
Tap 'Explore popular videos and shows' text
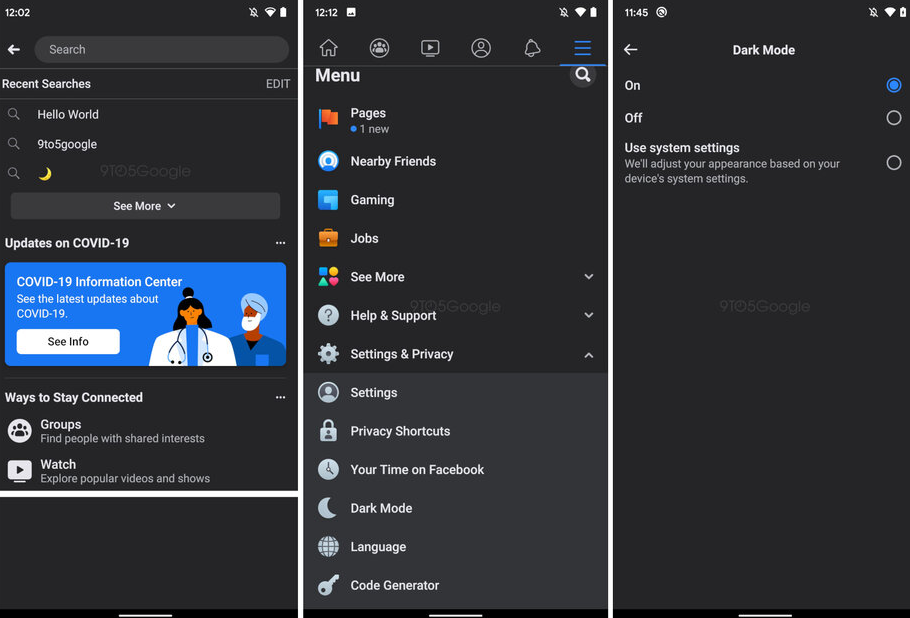[125, 479]
